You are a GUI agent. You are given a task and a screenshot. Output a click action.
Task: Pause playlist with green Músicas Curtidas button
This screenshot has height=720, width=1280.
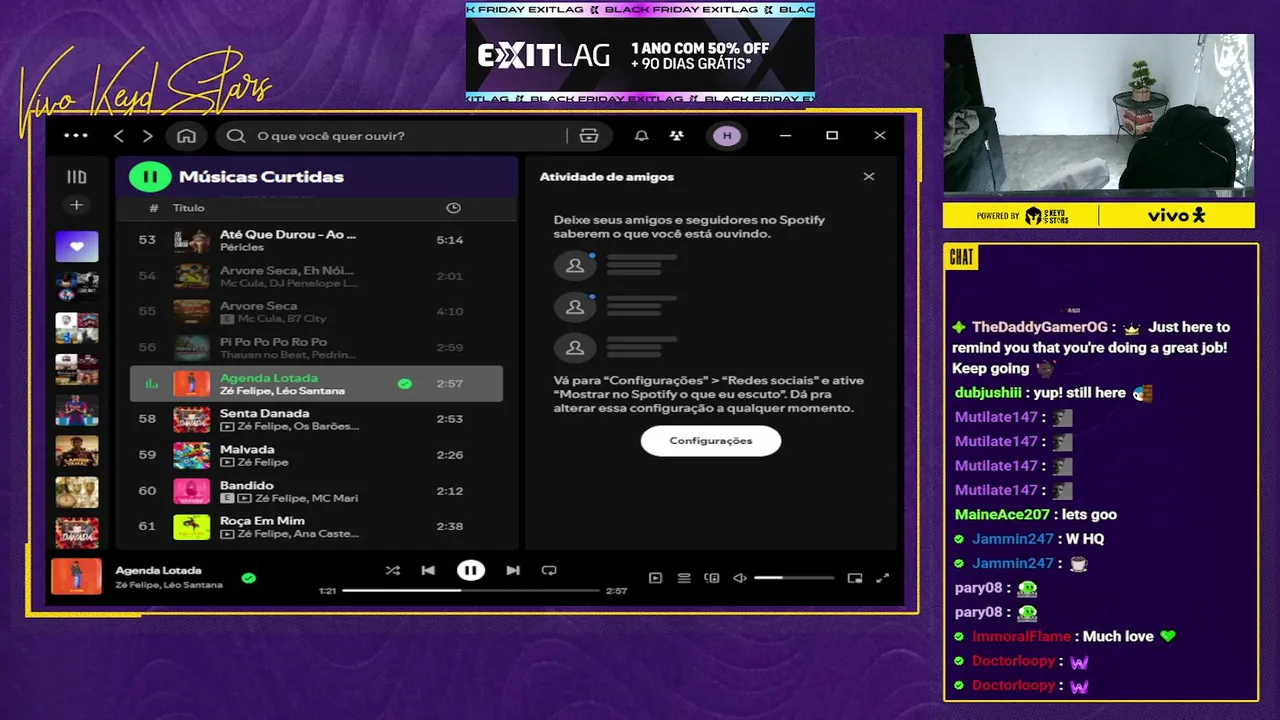click(150, 177)
